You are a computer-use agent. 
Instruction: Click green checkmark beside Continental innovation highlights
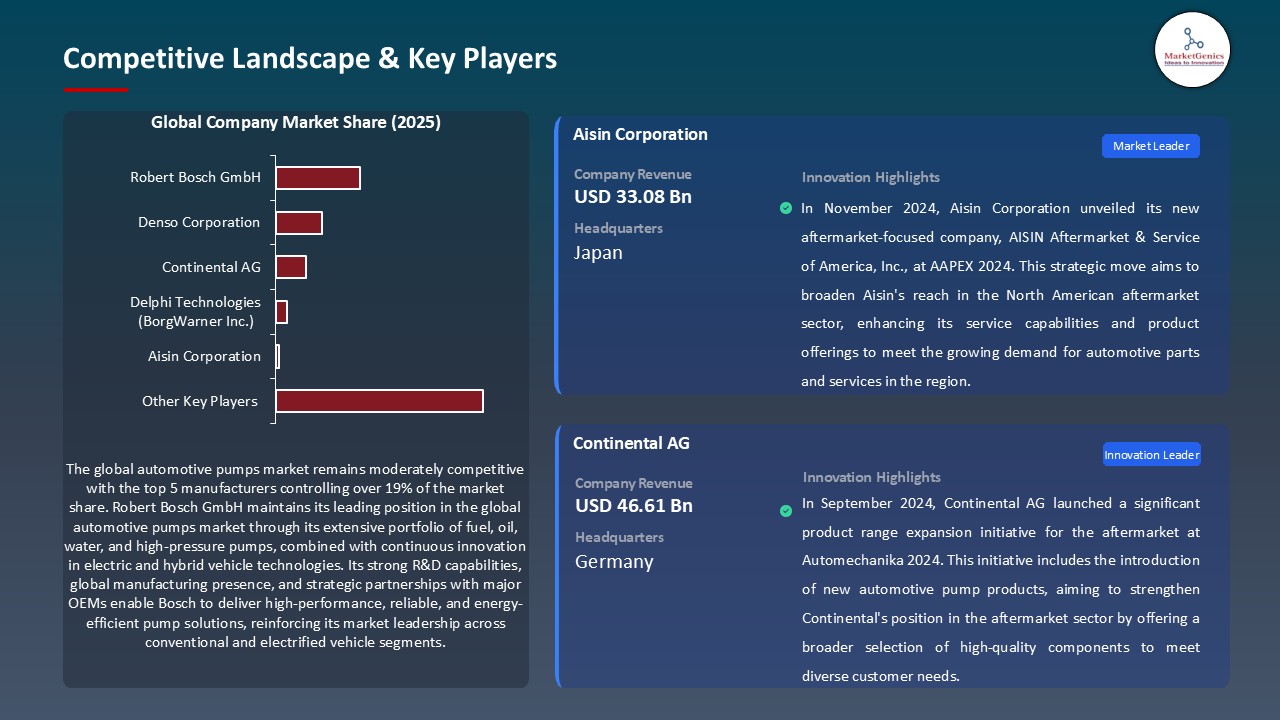click(x=785, y=511)
